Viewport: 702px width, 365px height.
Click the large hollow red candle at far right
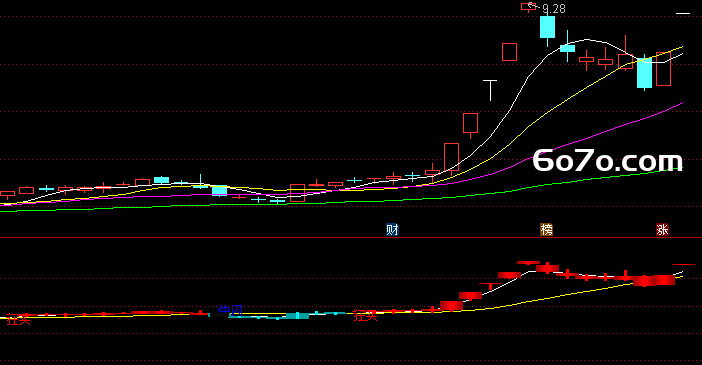663,69
